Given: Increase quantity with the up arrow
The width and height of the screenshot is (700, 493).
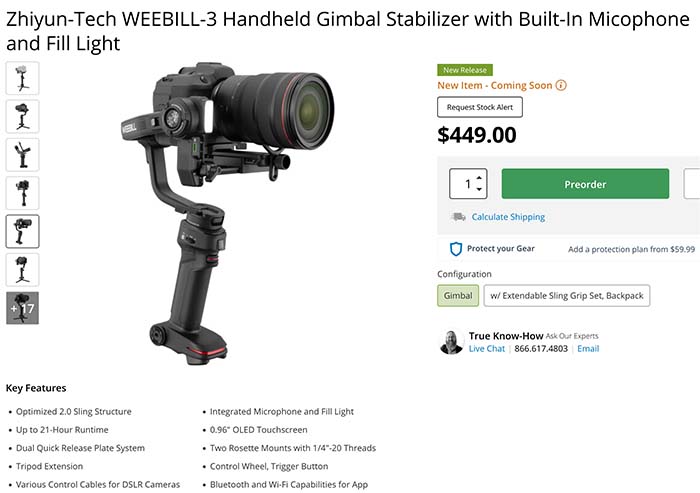Looking at the screenshot, I should coord(479,178).
